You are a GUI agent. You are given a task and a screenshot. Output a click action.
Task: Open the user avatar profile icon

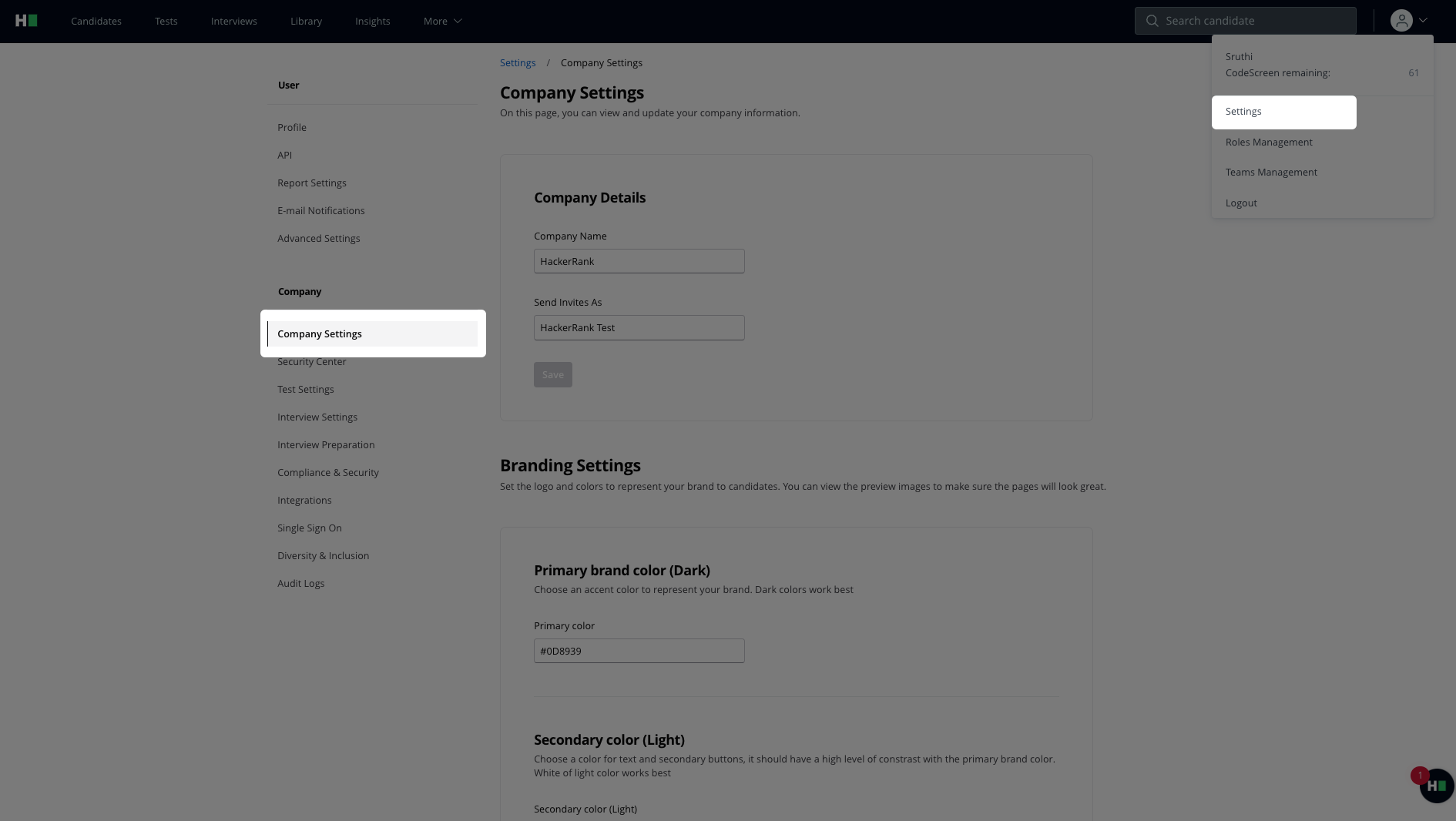[x=1401, y=21]
